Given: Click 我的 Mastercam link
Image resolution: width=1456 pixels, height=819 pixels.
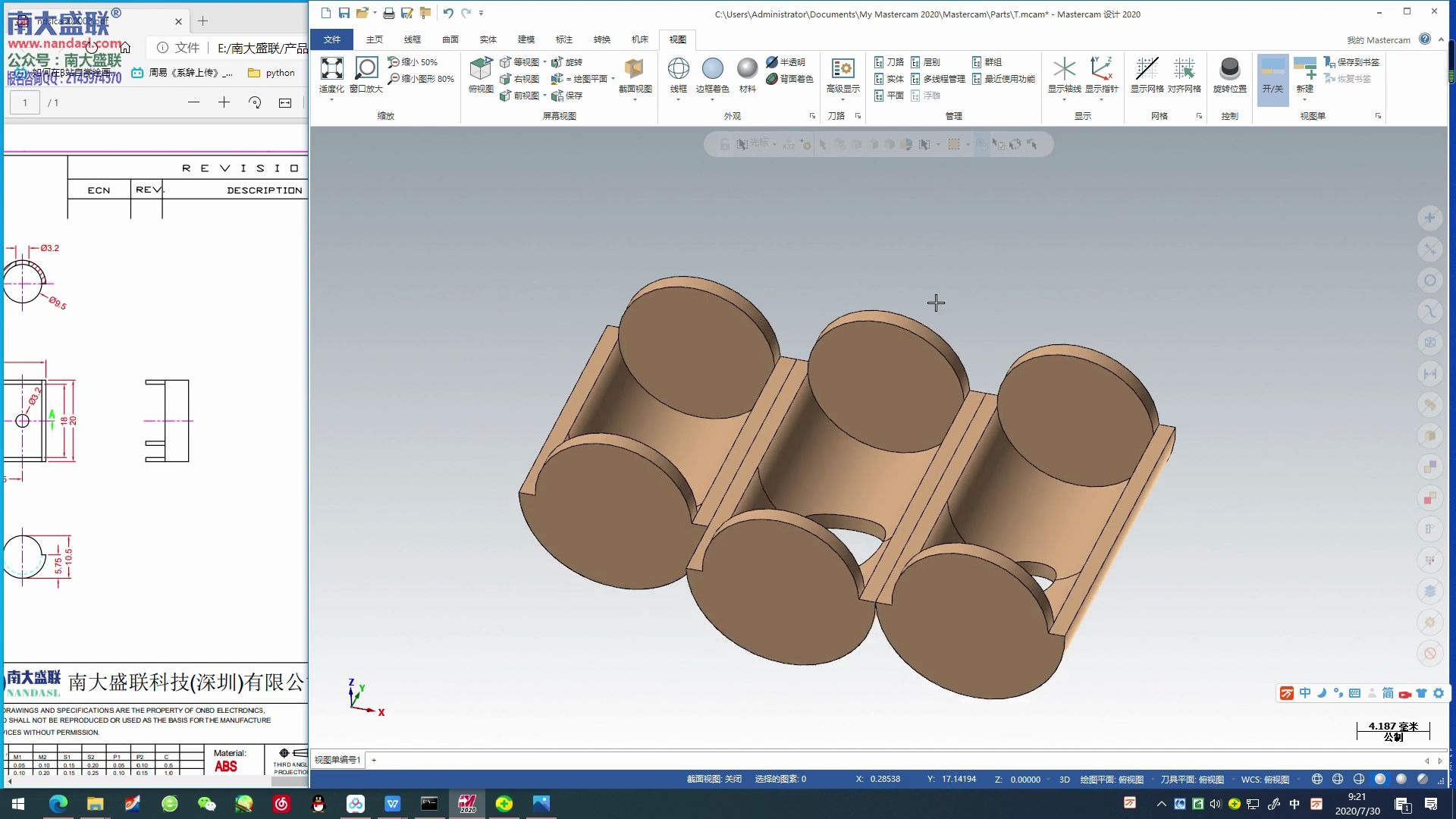Looking at the screenshot, I should 1378,40.
